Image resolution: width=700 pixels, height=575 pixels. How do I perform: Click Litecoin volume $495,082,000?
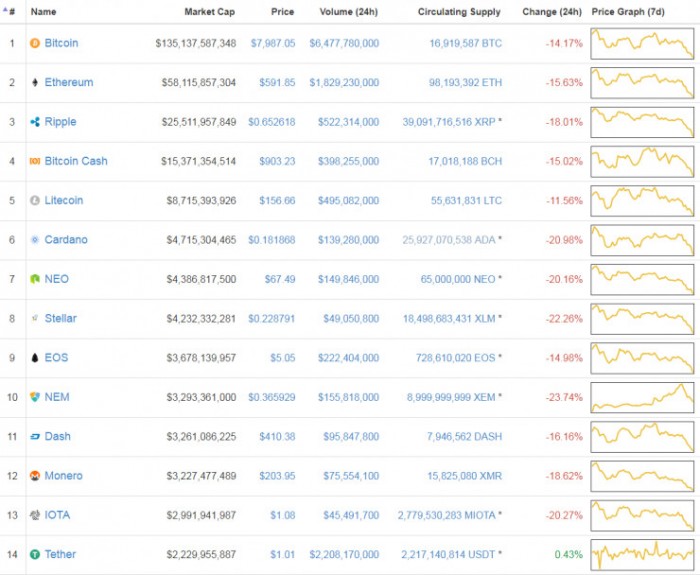click(349, 200)
